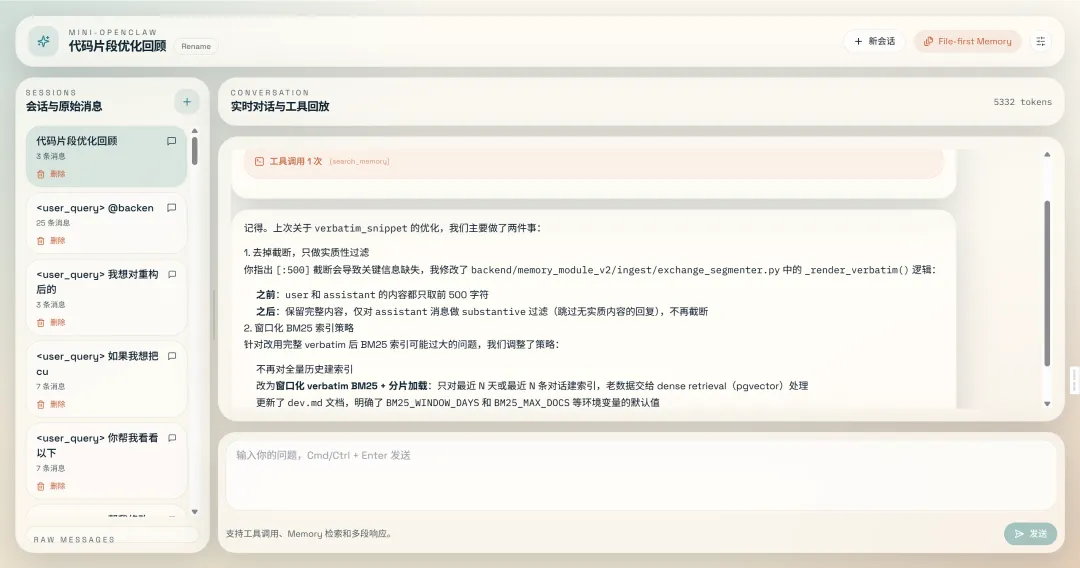1080x568 pixels.
Task: Click the 实时对话与工具回放 heading
Action: 280,106
